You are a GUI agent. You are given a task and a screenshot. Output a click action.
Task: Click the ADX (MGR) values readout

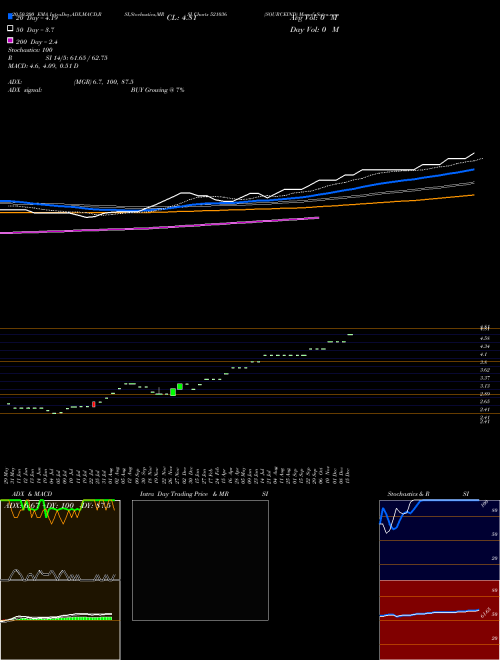click(x=104, y=82)
